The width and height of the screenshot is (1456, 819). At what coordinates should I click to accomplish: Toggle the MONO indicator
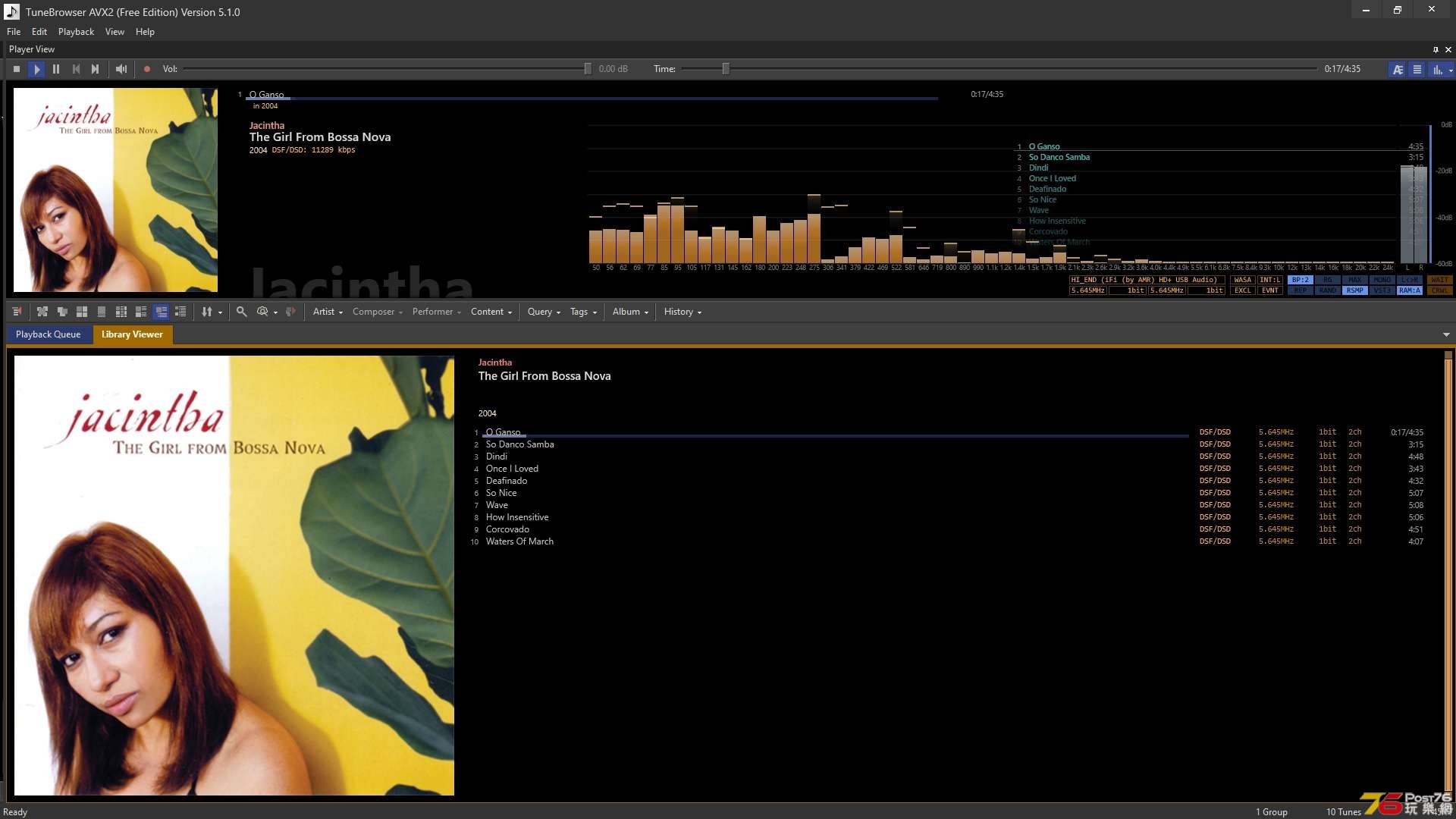tap(1382, 280)
